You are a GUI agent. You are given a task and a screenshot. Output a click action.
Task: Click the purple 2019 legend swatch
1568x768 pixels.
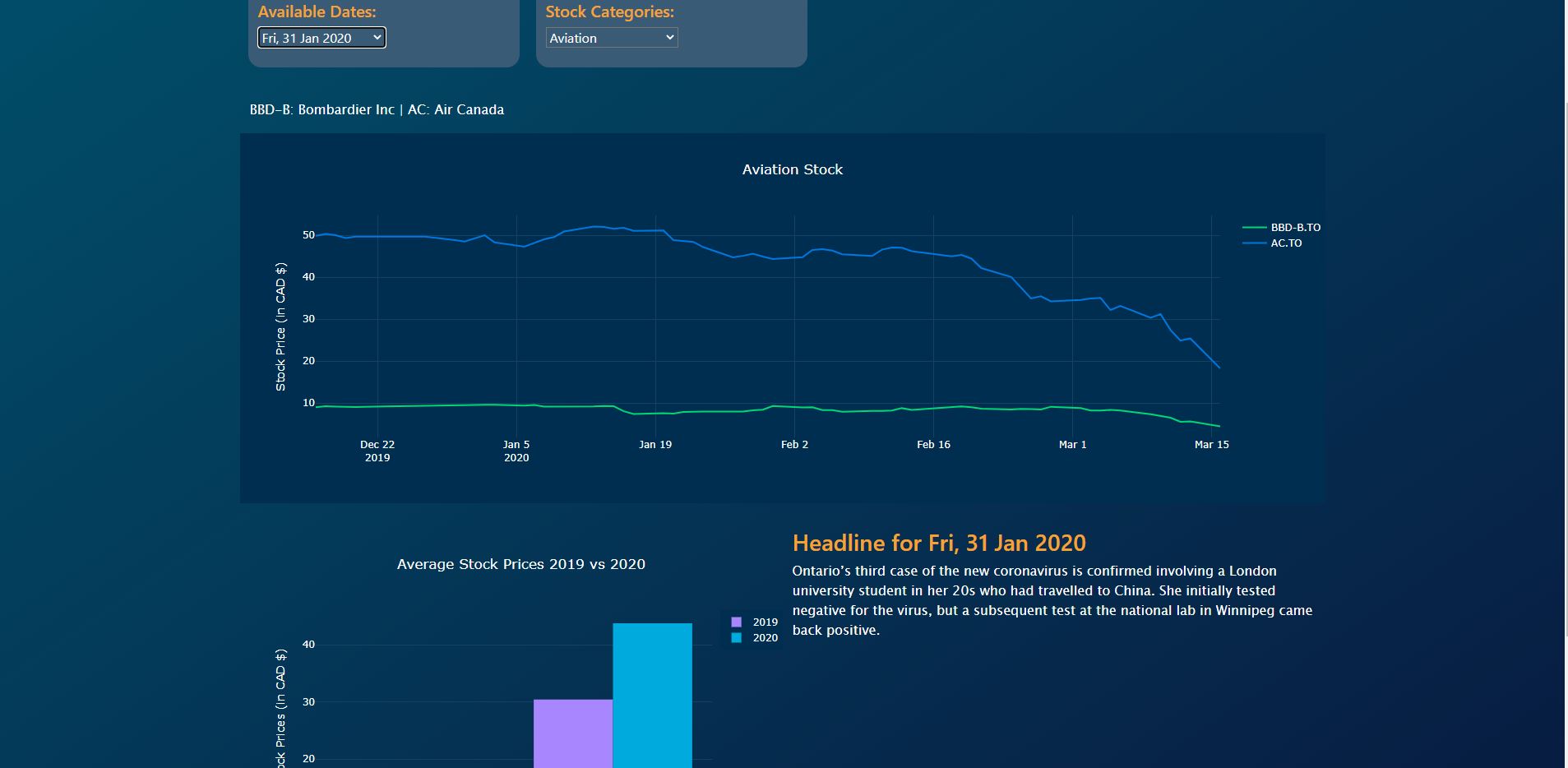pos(737,622)
